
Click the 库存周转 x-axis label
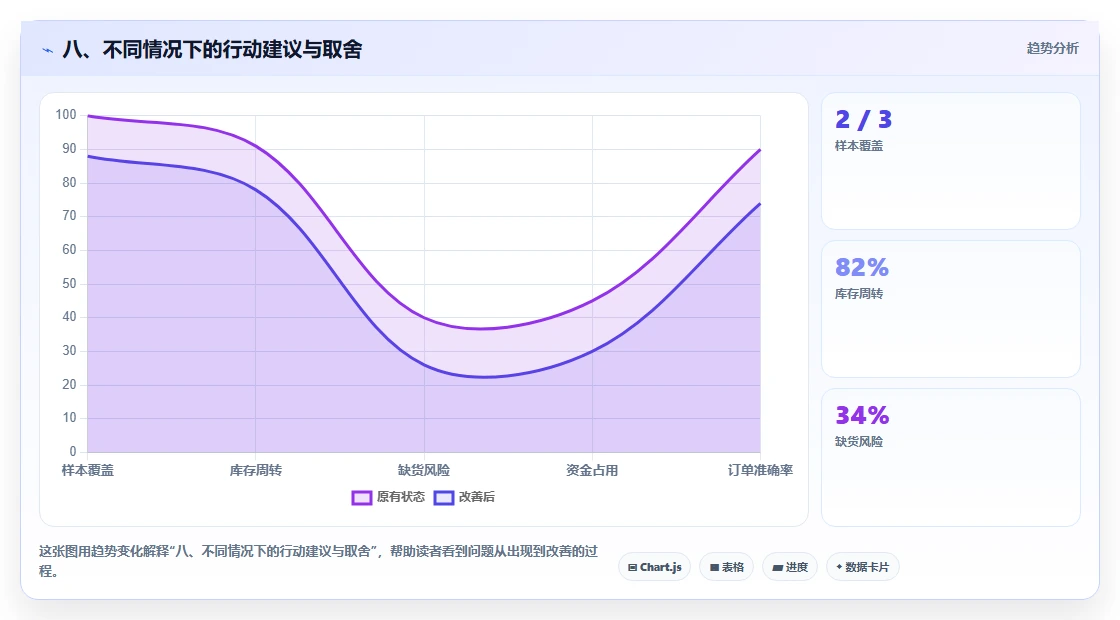coord(256,470)
